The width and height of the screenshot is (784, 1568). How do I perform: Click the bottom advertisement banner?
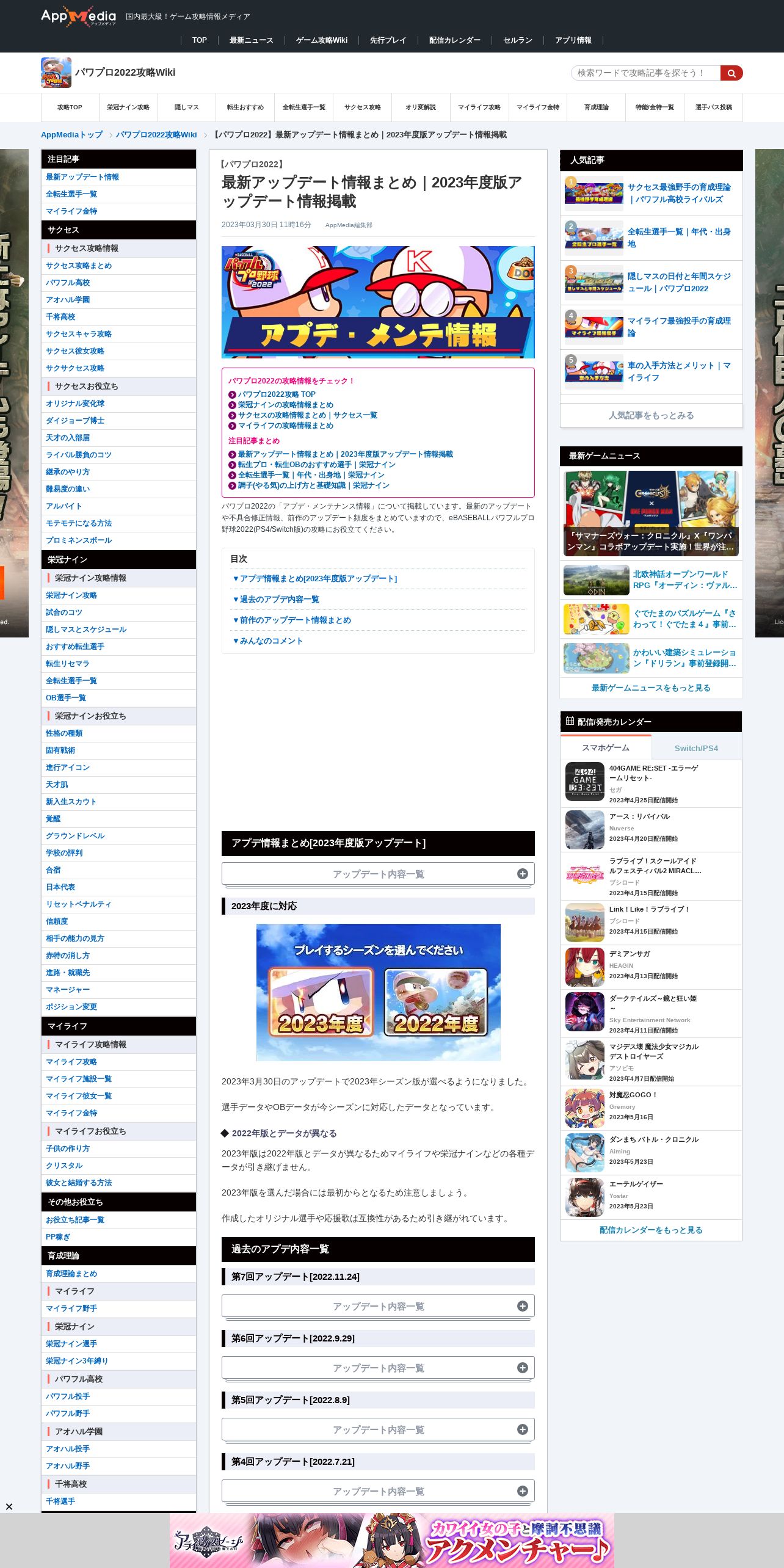[x=392, y=1540]
